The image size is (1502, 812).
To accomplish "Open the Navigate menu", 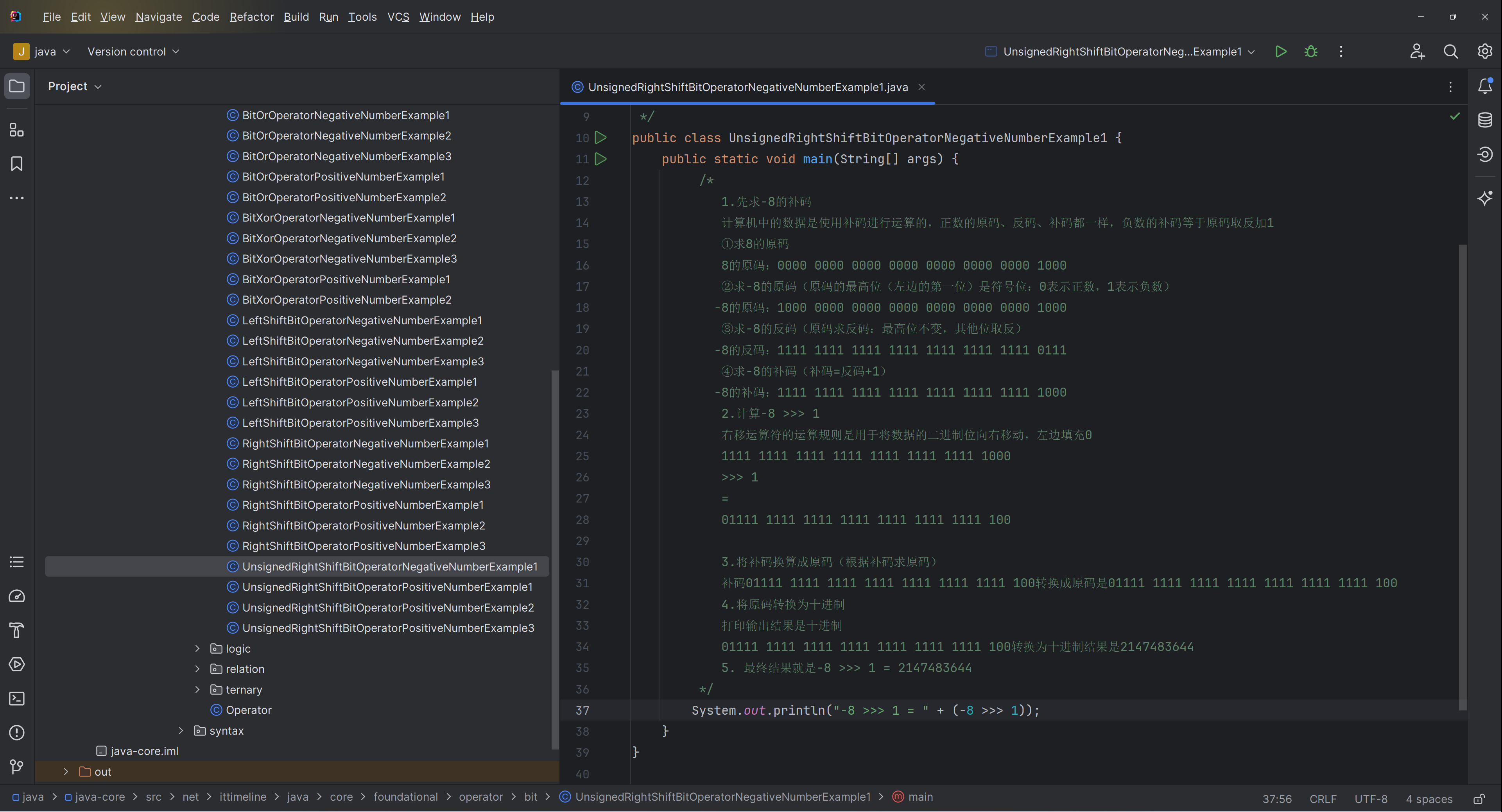I will coord(159,17).
